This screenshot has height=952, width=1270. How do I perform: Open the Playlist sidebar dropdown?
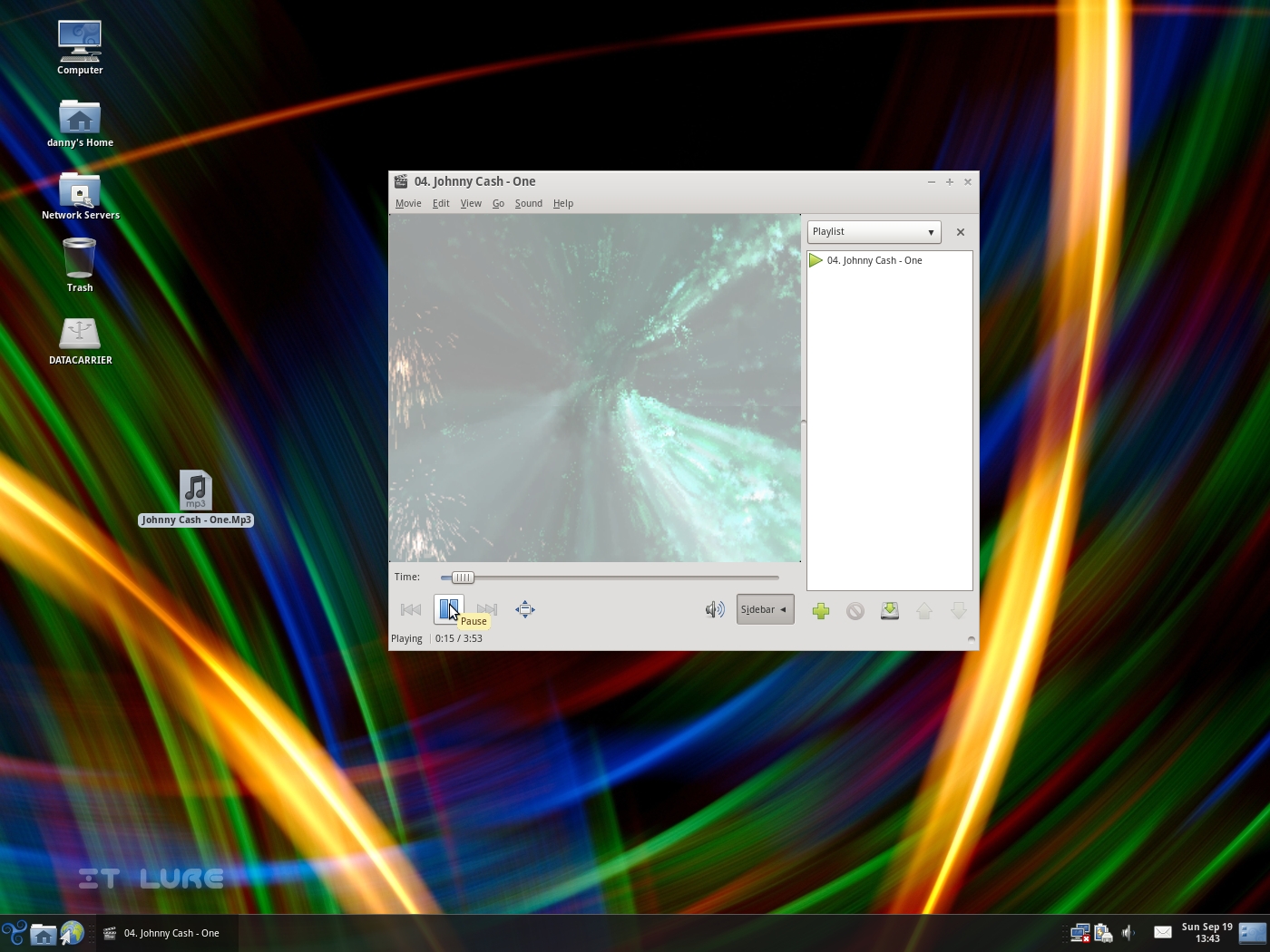pyautogui.click(x=874, y=232)
